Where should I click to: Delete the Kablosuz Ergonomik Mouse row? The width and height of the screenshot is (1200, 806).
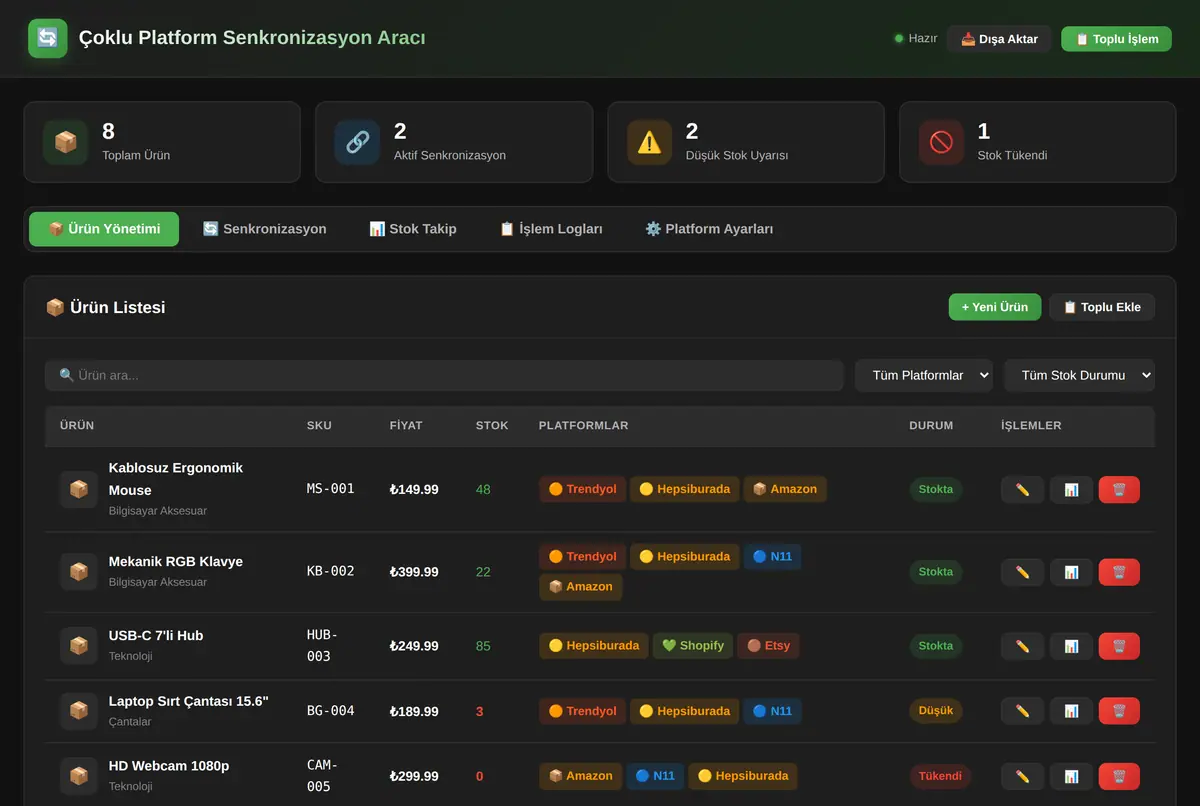pos(1119,490)
